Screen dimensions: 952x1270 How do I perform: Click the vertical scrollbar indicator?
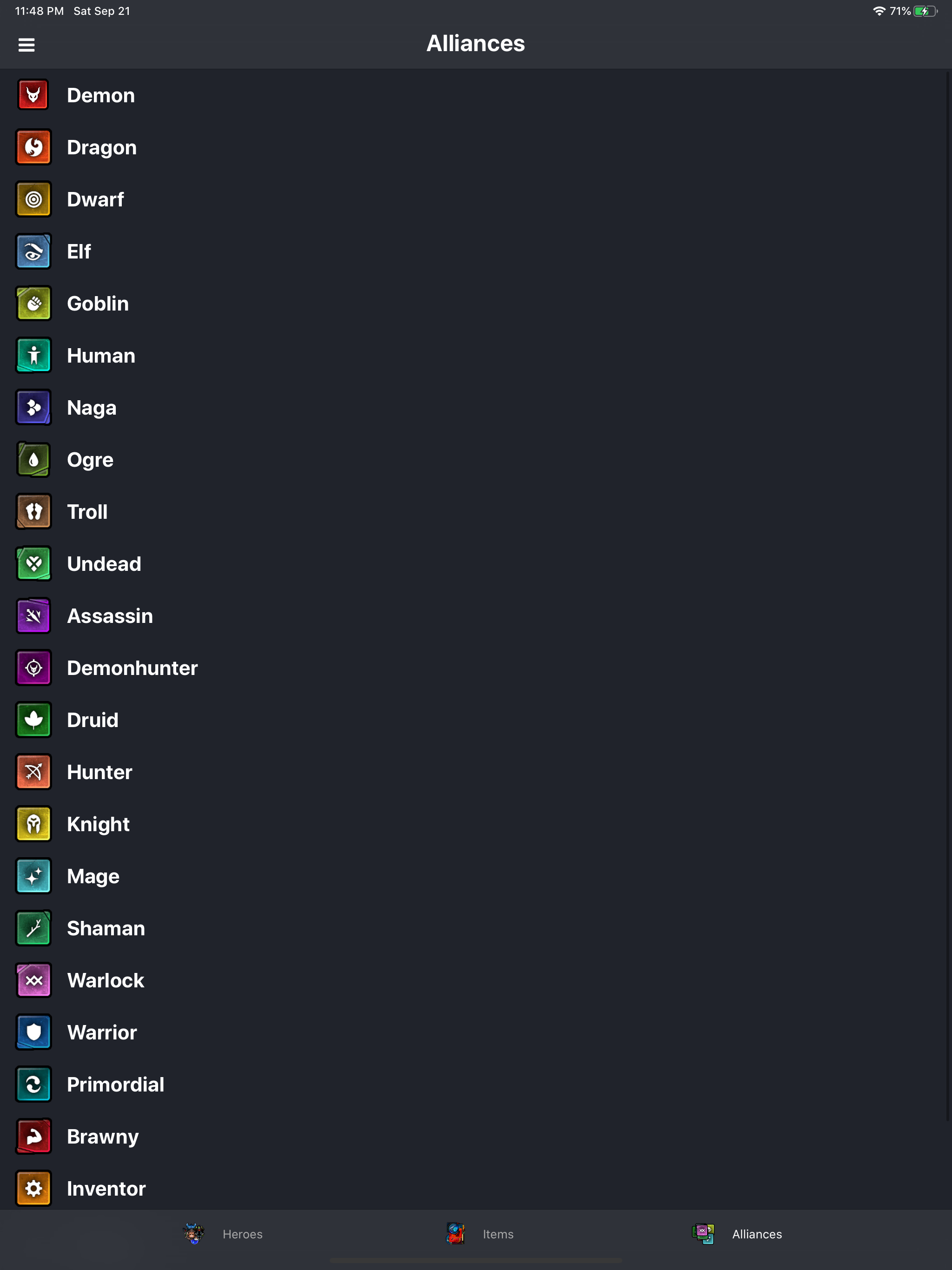click(948, 595)
